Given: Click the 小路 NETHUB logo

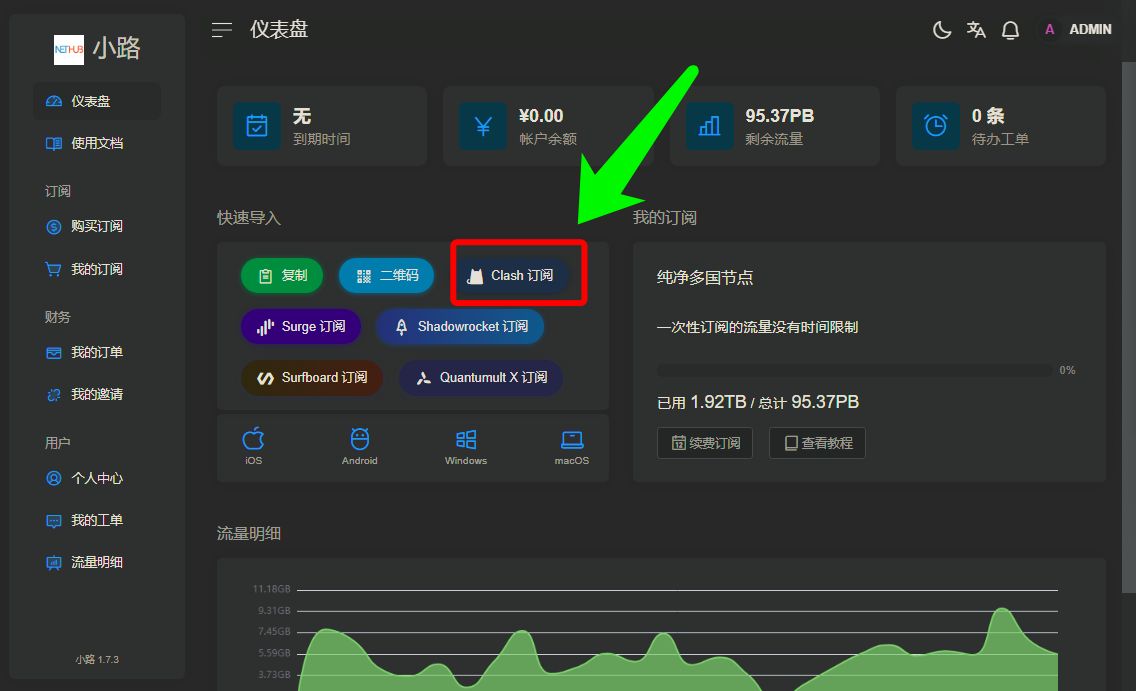Looking at the screenshot, I should pos(98,49).
